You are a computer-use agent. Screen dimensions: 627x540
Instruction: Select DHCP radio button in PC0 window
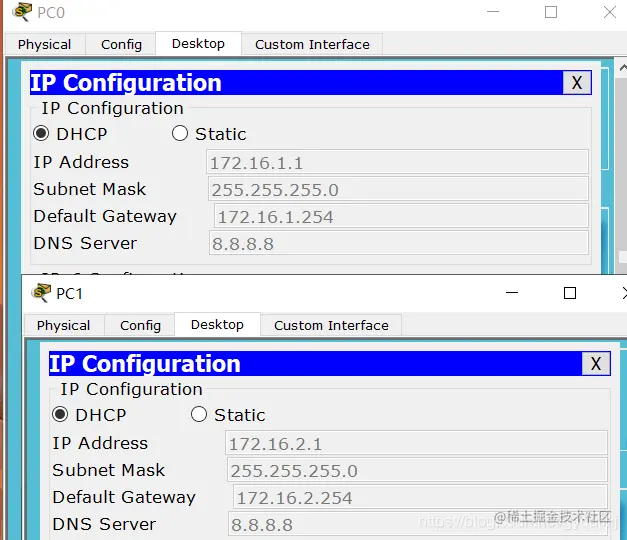click(41, 133)
